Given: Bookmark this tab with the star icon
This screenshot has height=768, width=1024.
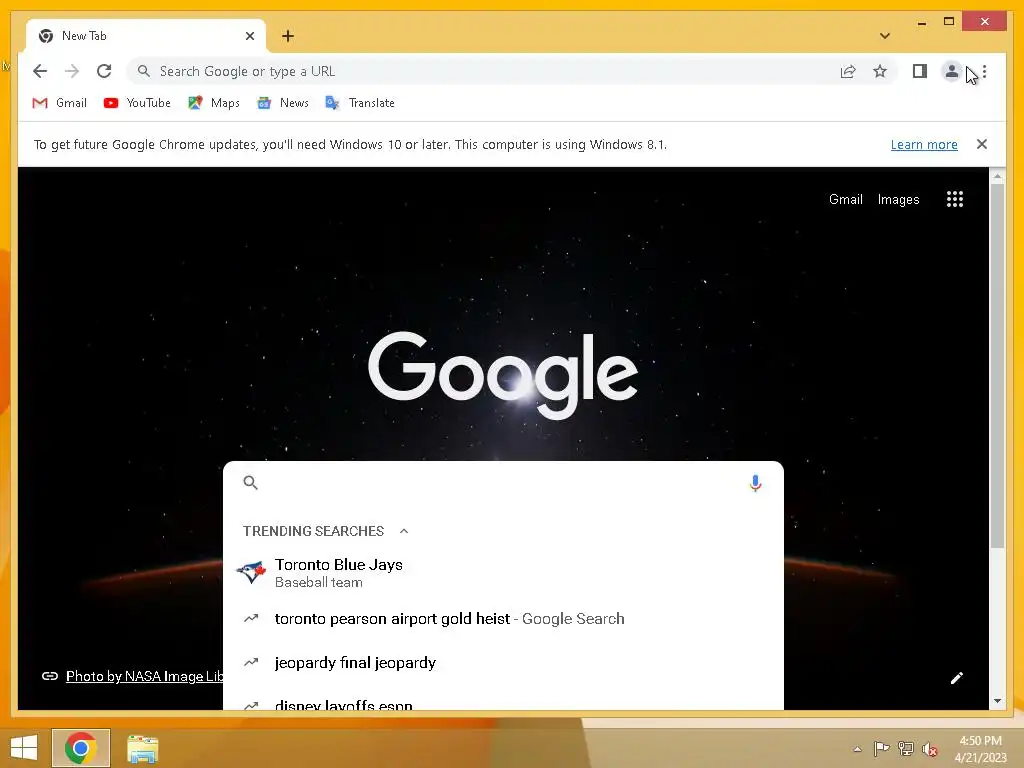Looking at the screenshot, I should click(880, 71).
